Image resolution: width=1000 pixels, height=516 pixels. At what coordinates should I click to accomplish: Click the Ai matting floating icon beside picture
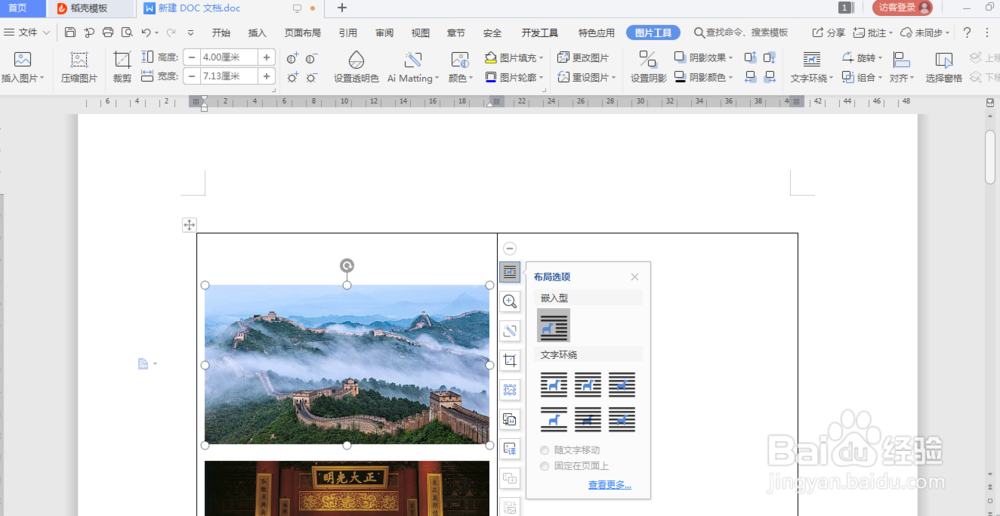click(x=510, y=331)
